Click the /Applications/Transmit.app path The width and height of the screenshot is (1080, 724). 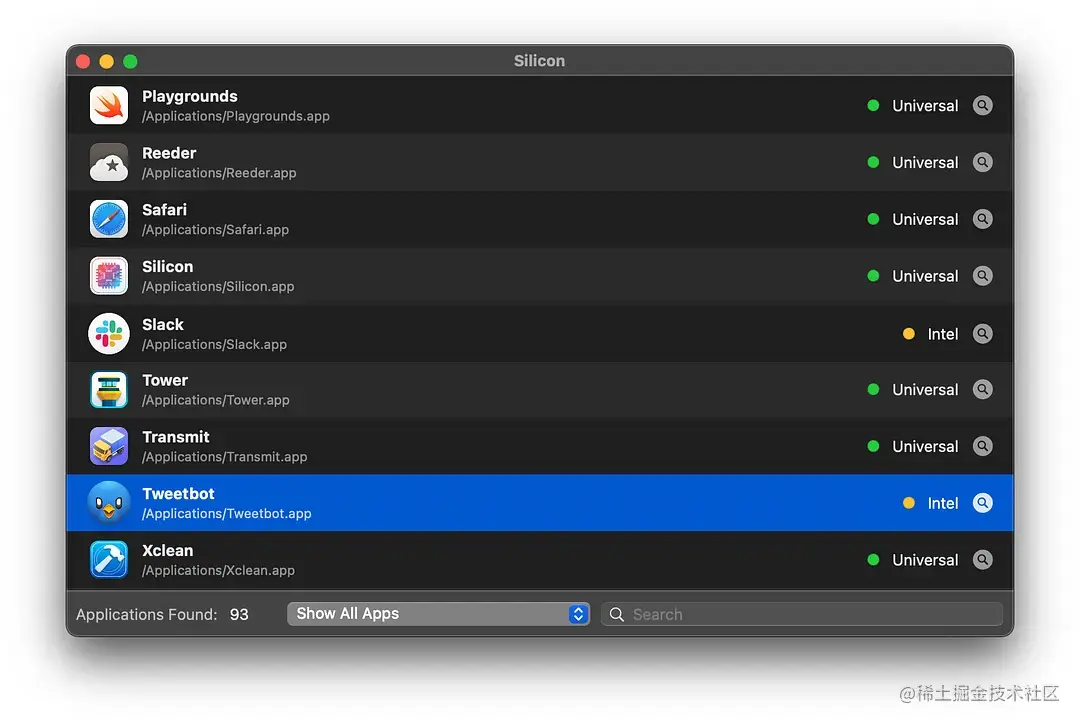225,456
